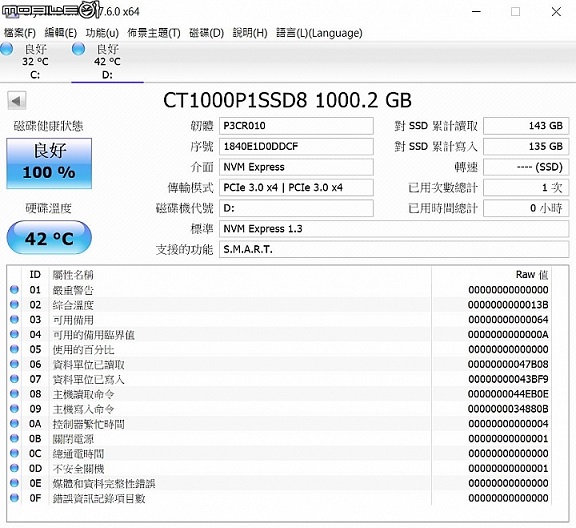
Task: Click the total host reads value 143 GB
Action: coord(526,126)
